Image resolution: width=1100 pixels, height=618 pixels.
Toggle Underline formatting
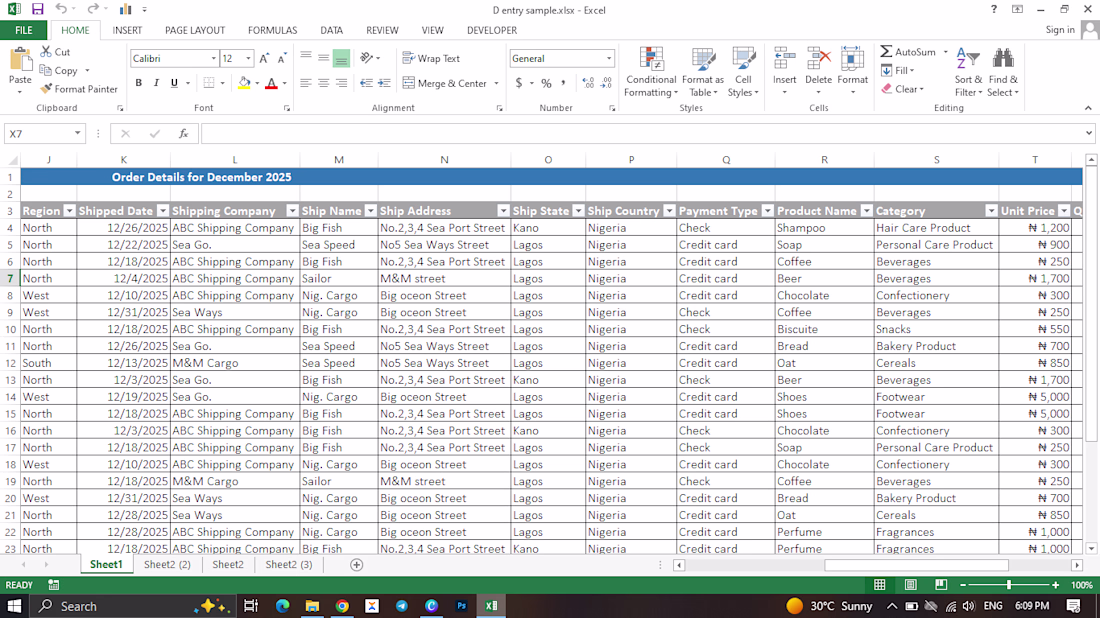point(174,83)
